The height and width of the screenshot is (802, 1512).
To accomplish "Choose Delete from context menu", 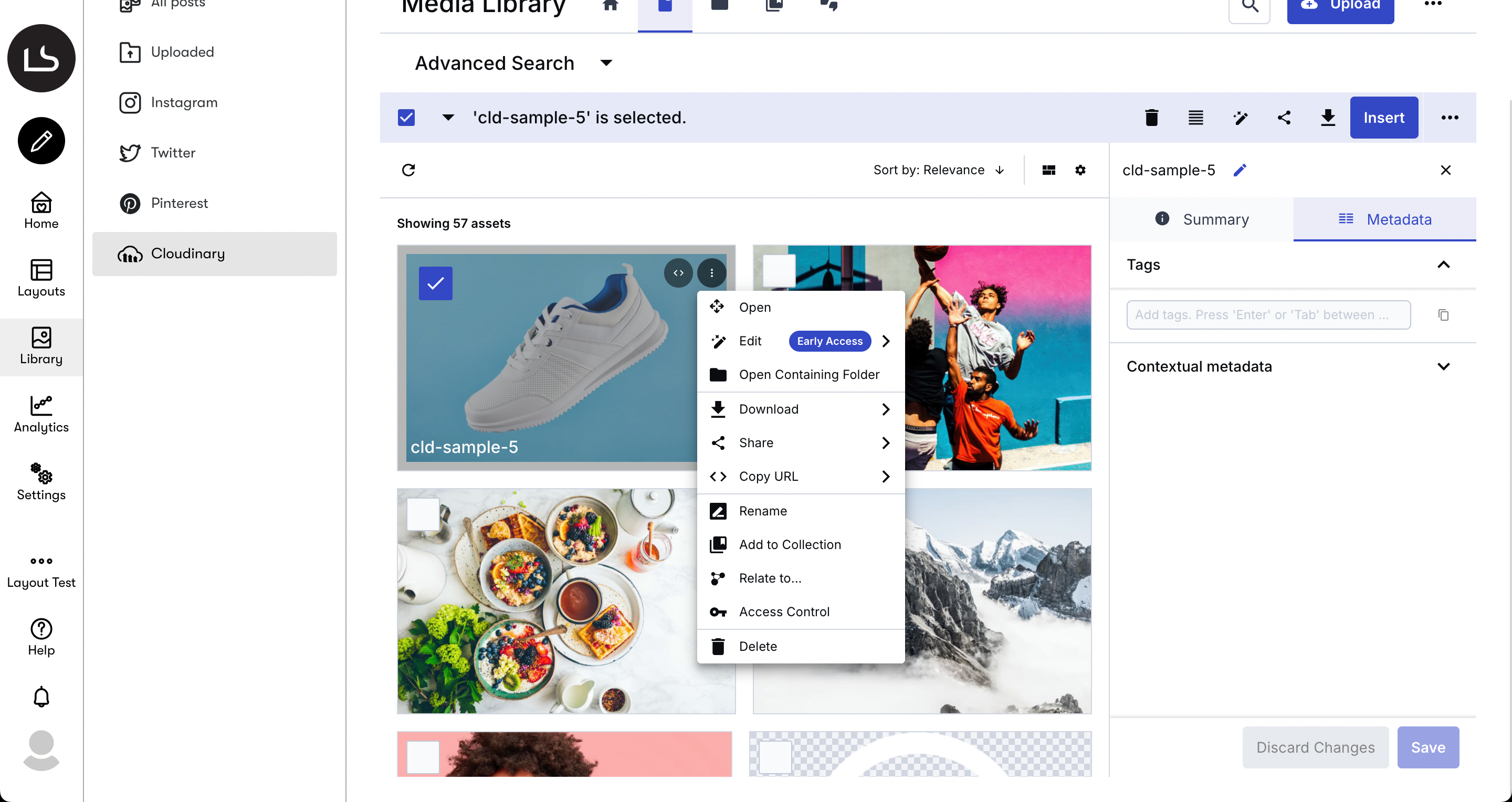I will (x=801, y=647).
